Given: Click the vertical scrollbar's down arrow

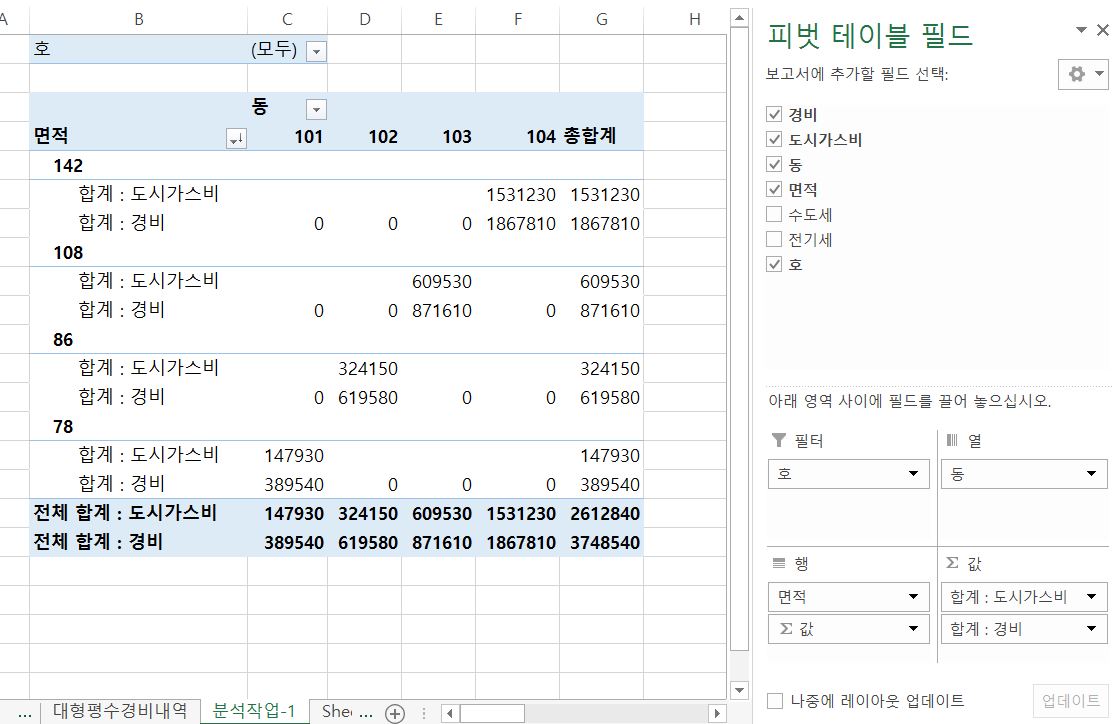Looking at the screenshot, I should coord(739,689).
